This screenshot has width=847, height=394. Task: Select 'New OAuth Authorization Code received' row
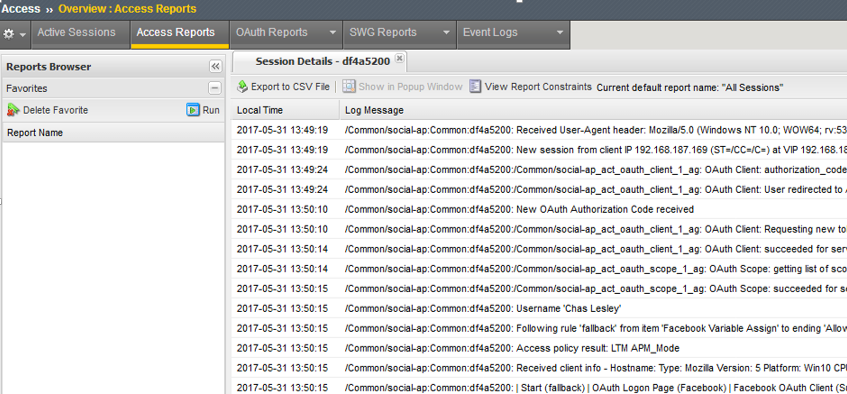pos(539,209)
